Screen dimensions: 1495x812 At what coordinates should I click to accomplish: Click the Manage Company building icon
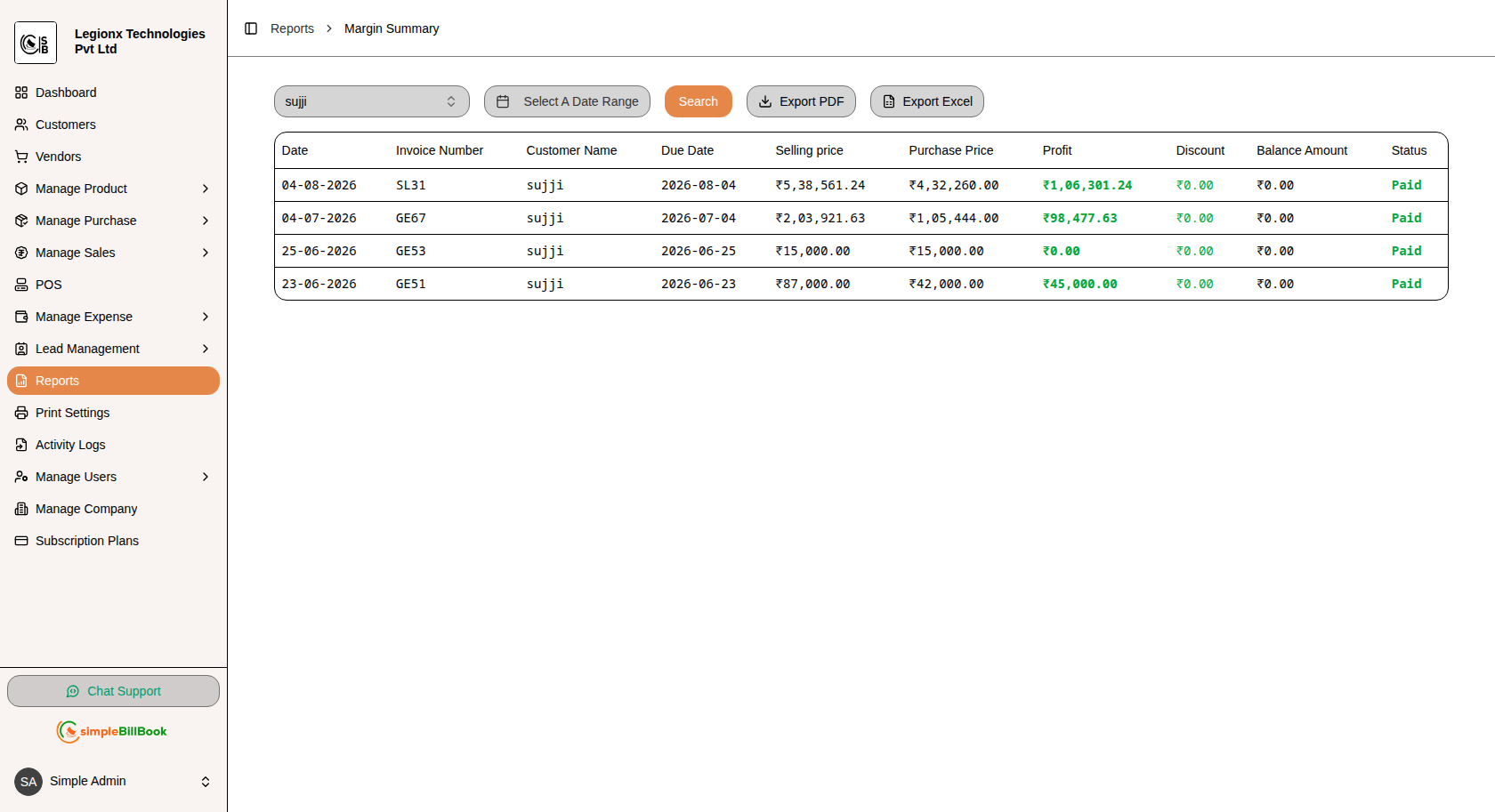click(21, 509)
